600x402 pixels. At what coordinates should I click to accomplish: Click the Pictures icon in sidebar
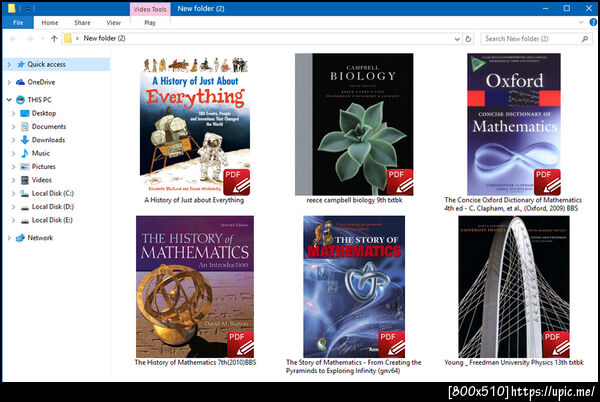pos(25,166)
